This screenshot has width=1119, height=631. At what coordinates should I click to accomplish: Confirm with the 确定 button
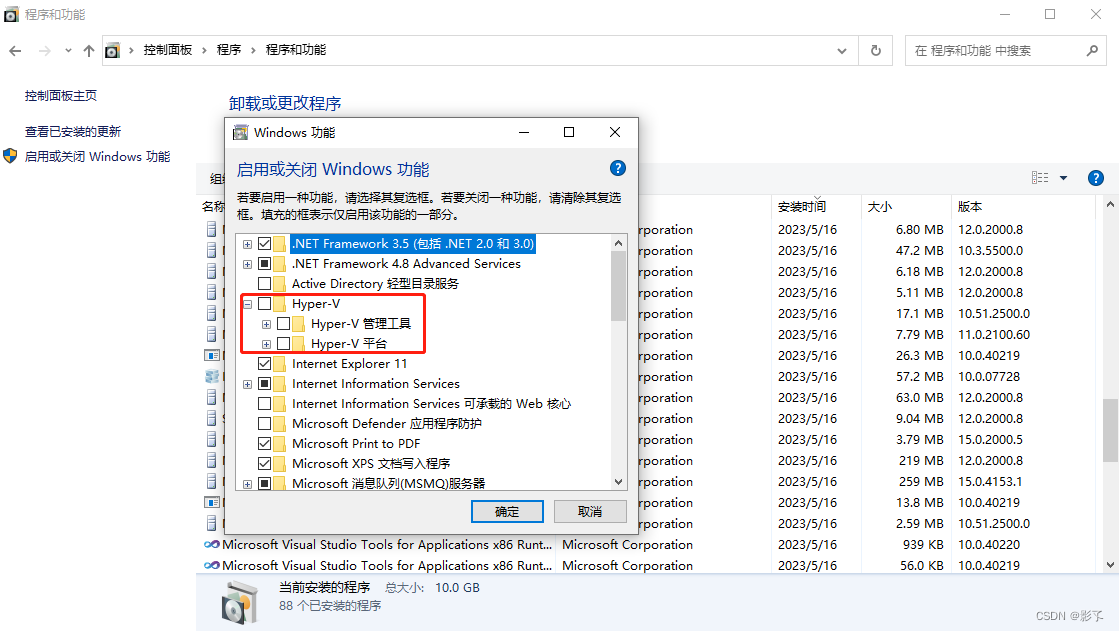pos(507,511)
